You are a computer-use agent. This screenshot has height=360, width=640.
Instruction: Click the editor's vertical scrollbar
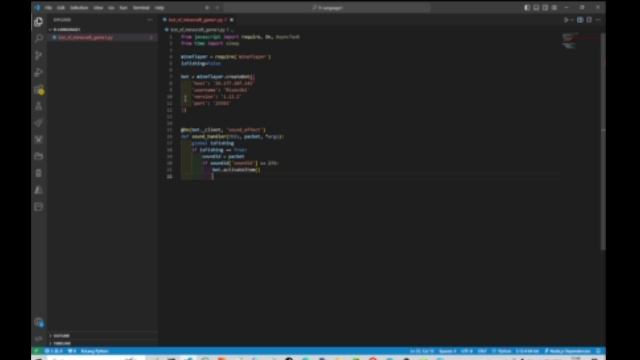pos(603,141)
